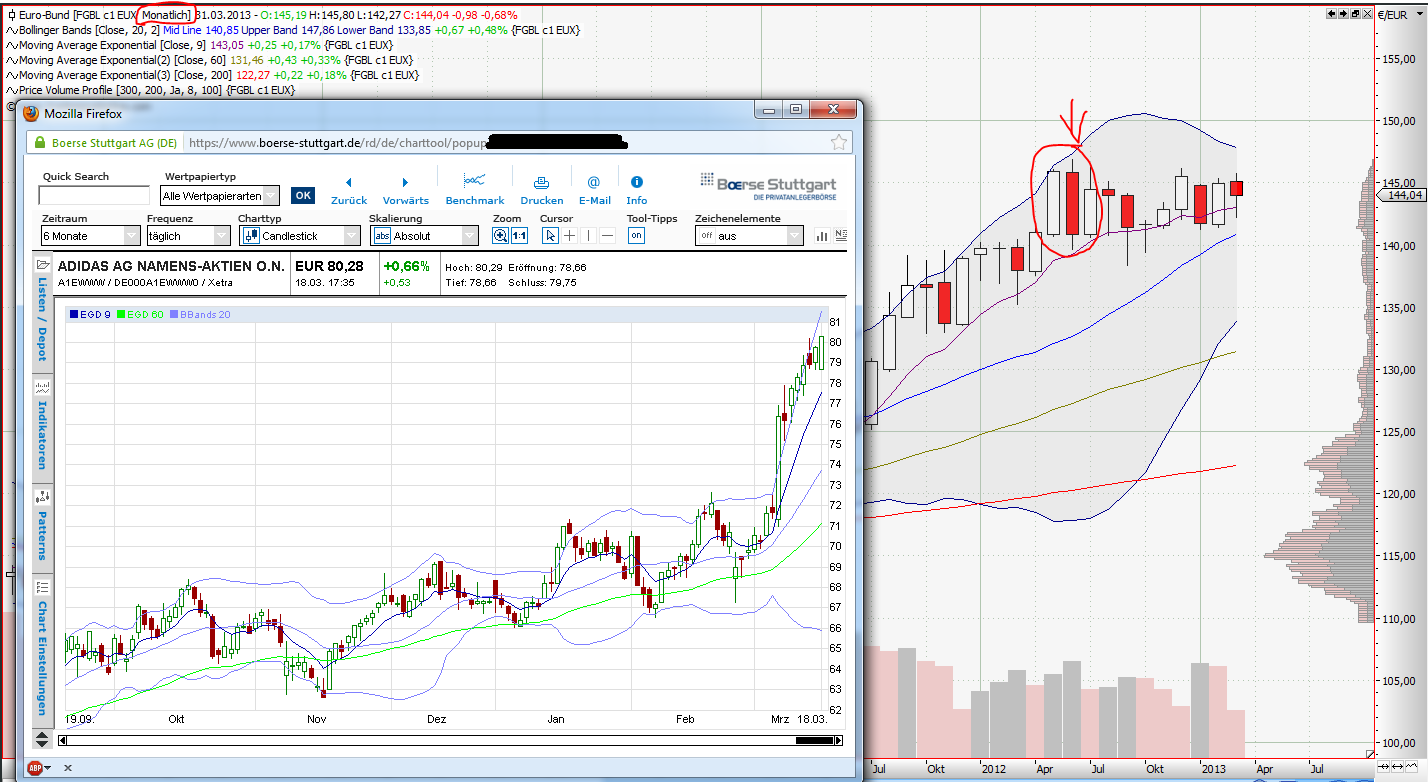Open the Frequenz dropdown showing täglich
Screen dimensions: 1428x782
point(189,236)
